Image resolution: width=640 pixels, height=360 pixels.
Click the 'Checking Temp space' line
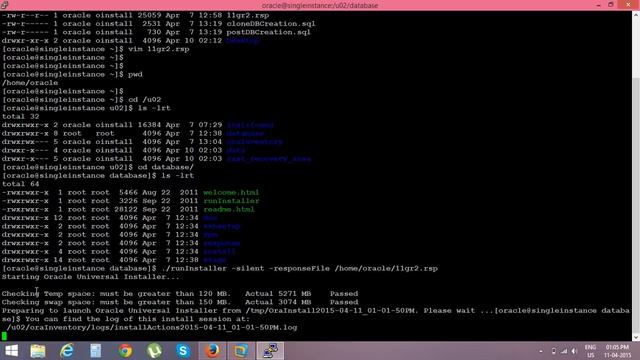coord(180,294)
